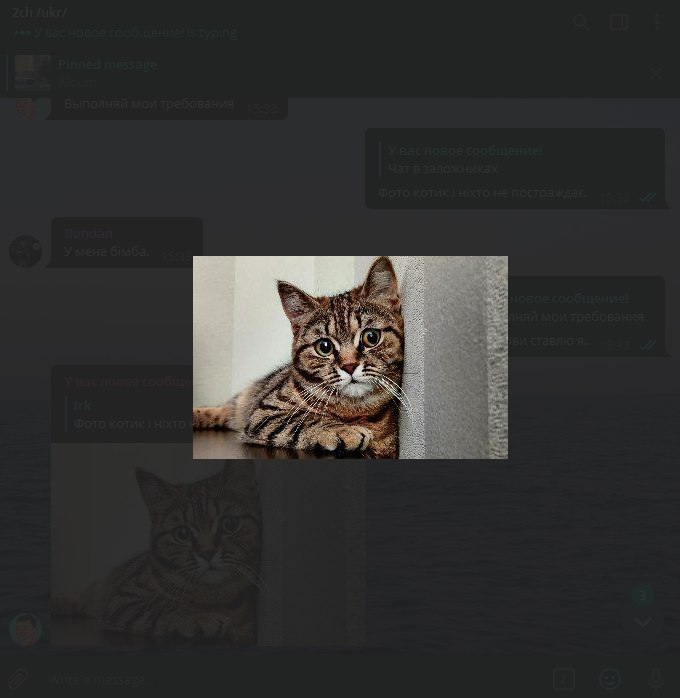Click the 2ch /ukr/ chat title
The image size is (680, 698).
coord(39,12)
